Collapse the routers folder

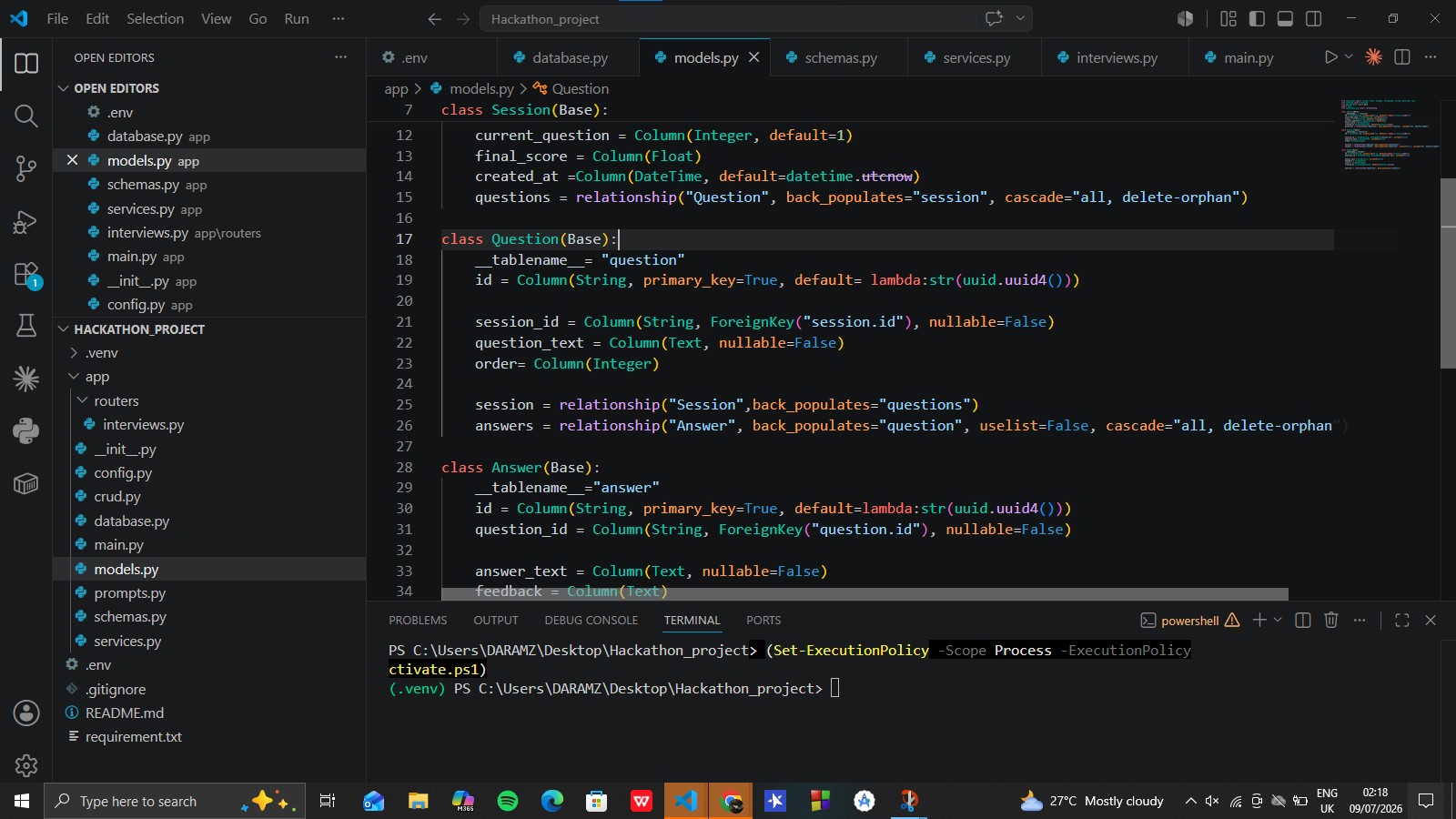coord(116,401)
